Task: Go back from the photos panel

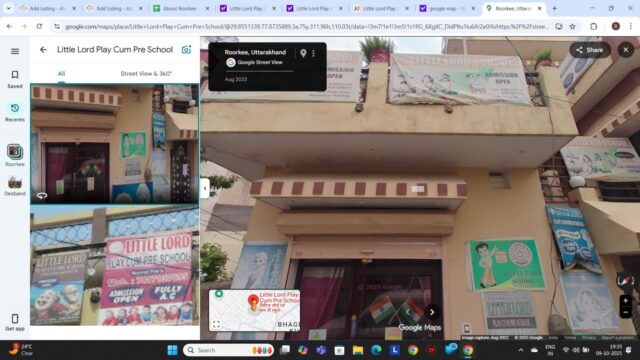Action: 43,50
